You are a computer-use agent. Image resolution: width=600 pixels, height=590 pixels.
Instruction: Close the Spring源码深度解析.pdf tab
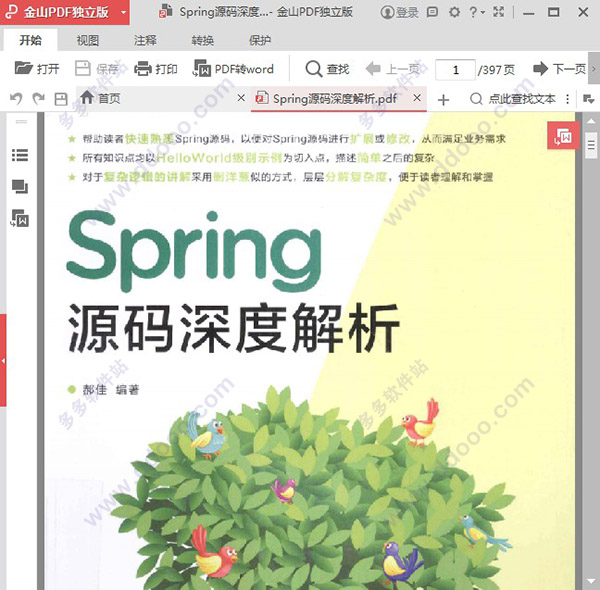(417, 98)
